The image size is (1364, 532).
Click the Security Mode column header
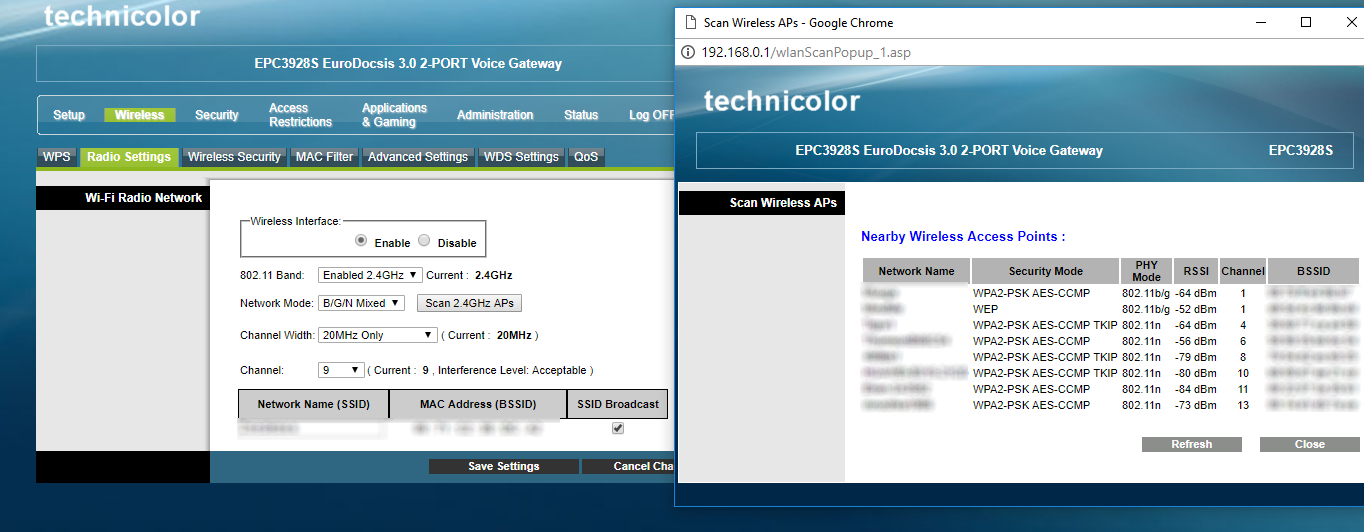click(1045, 271)
